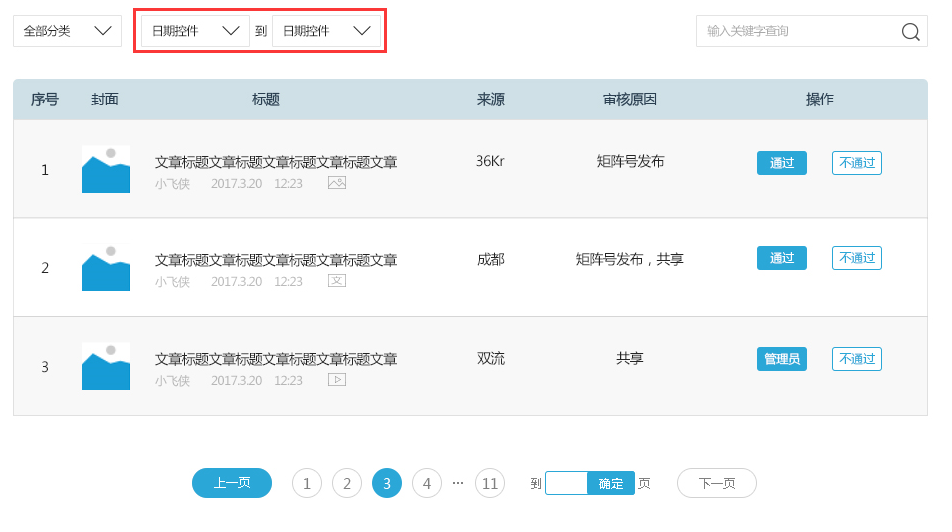Open cover thumbnail of article row 1
The width and height of the screenshot is (952, 532).
coord(106,169)
